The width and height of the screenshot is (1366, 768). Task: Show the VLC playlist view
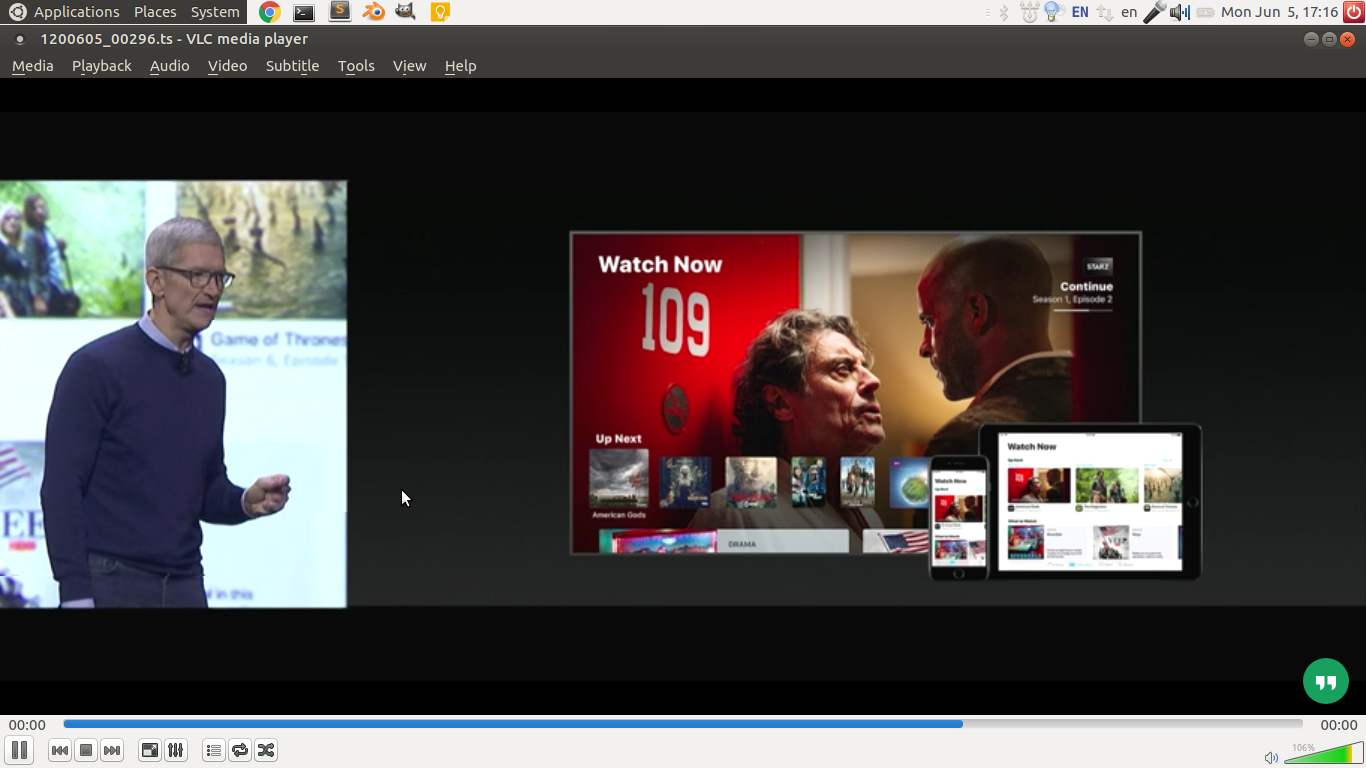coord(213,750)
